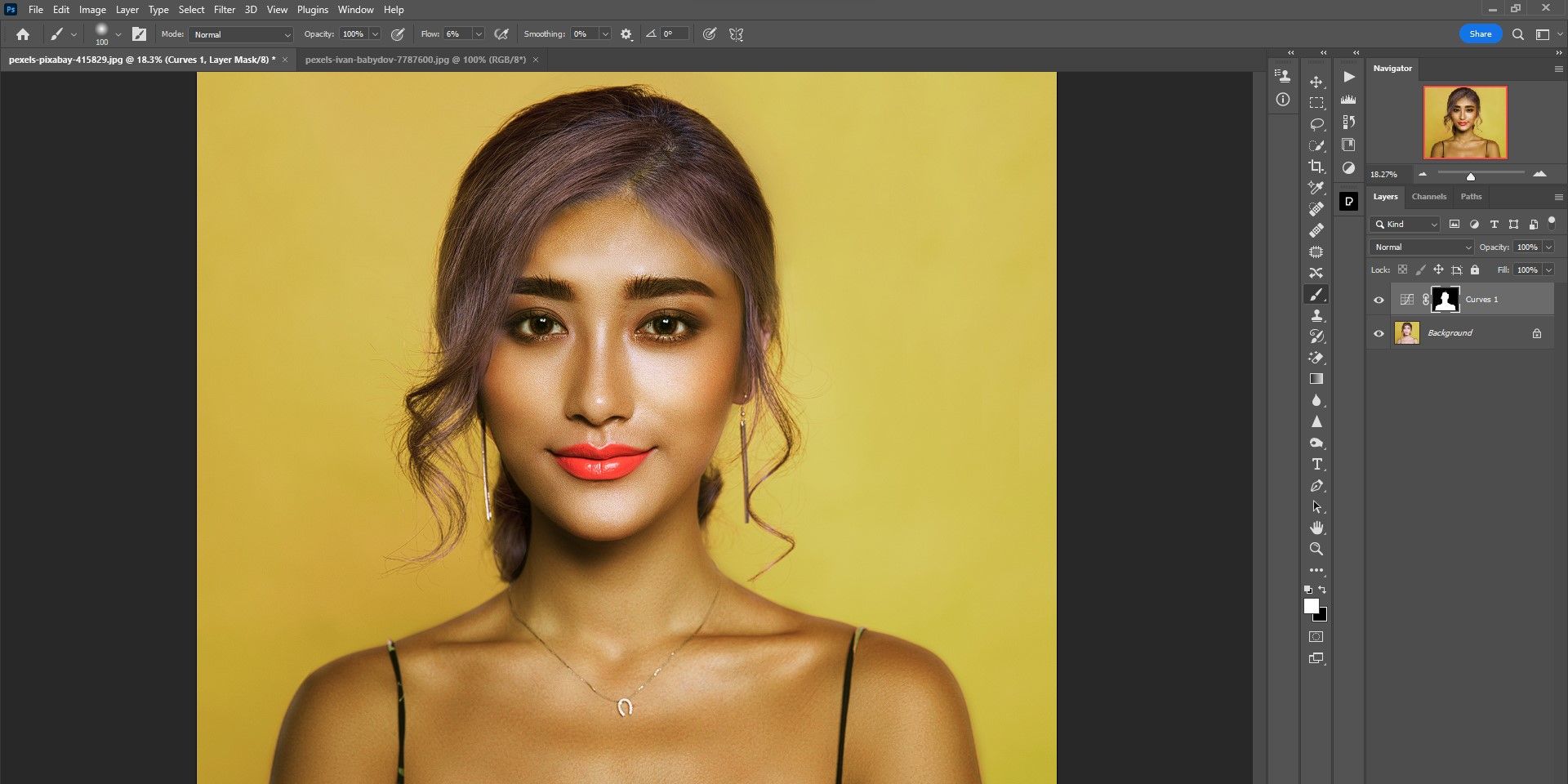Select the Zoom tool in the toolbar
Screen dimensions: 1568x784
point(1316,549)
